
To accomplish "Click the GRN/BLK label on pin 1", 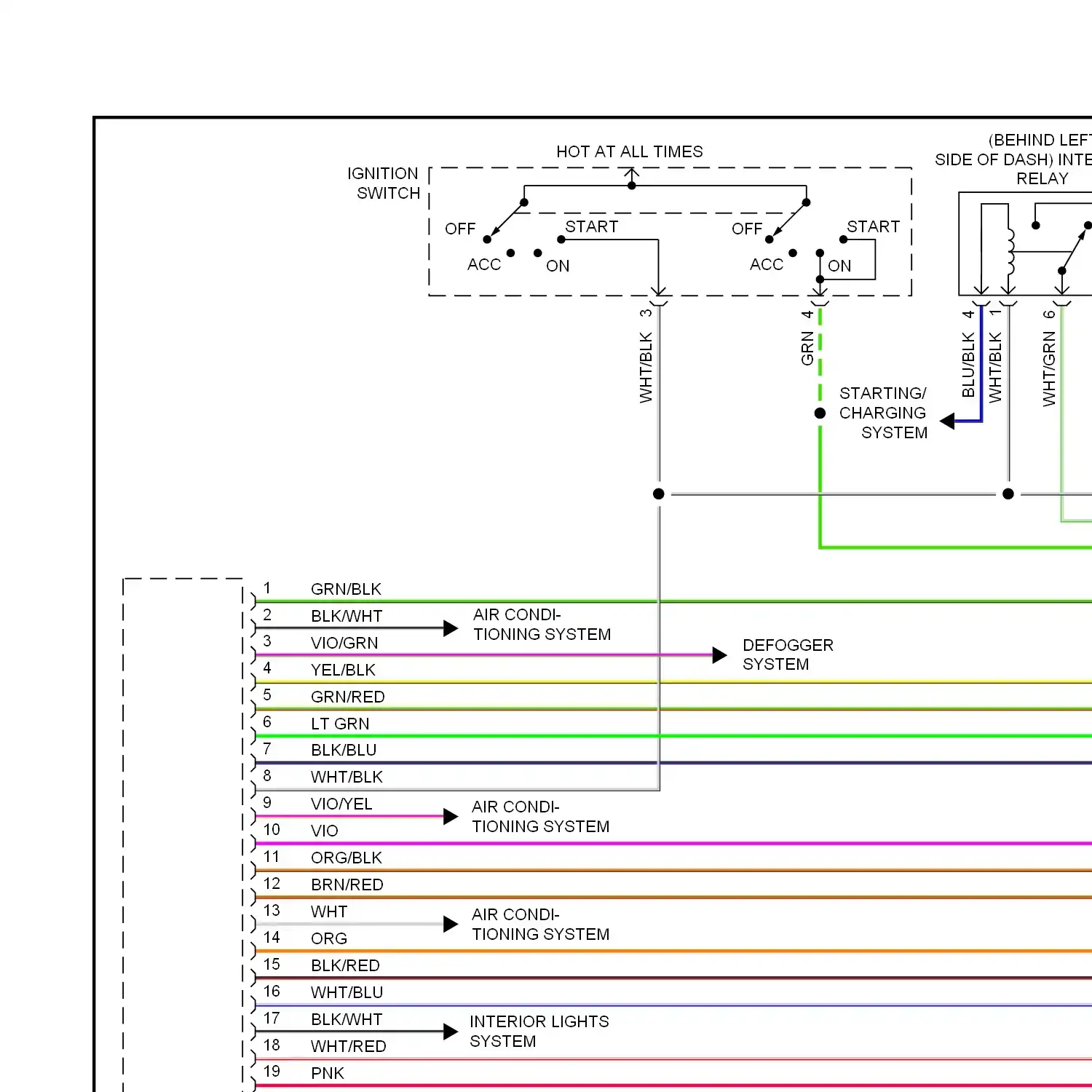I will point(346,589).
